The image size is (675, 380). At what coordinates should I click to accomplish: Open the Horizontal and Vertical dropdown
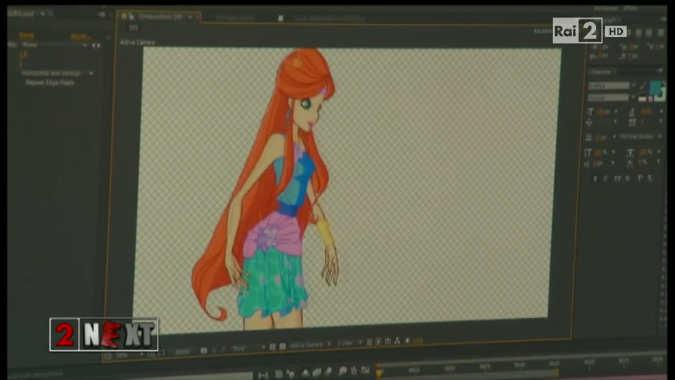coord(58,74)
